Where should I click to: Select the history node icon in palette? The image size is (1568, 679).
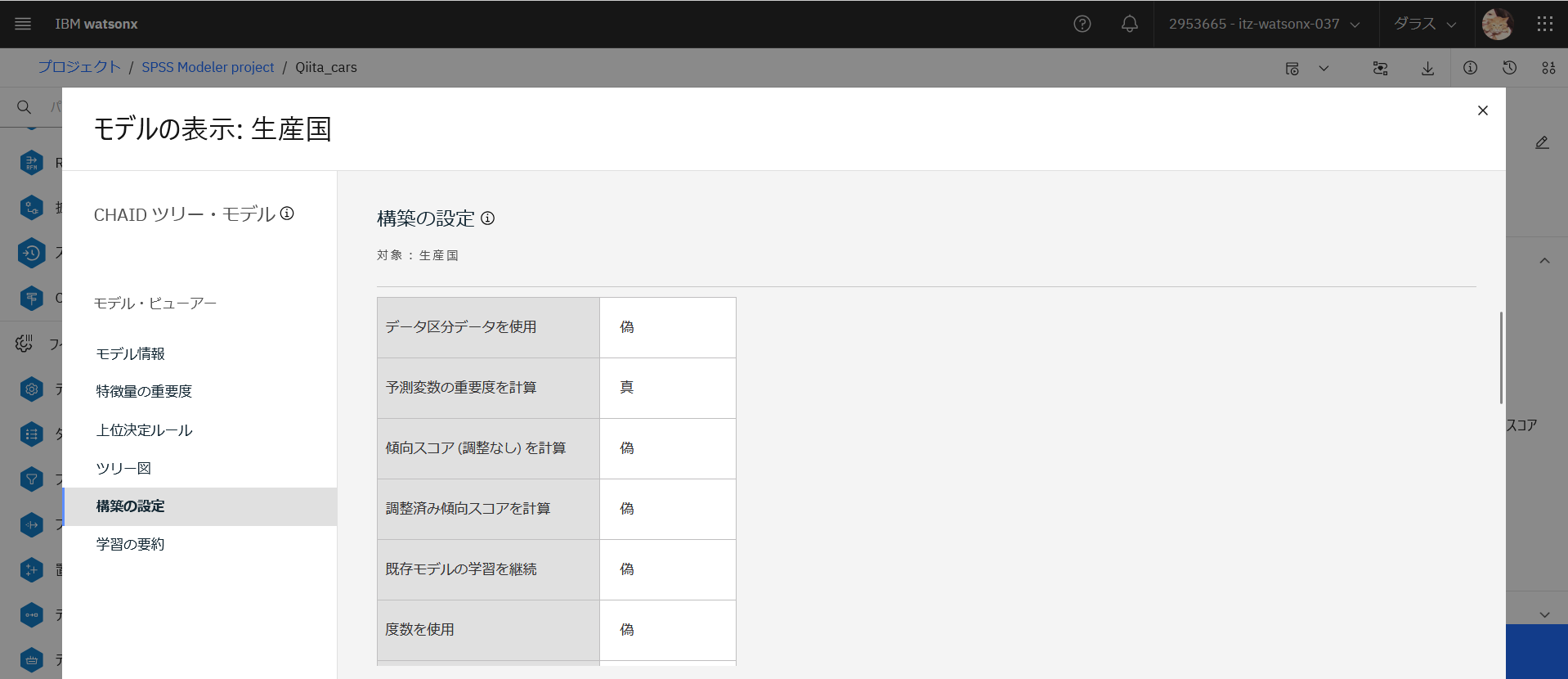pos(31,253)
